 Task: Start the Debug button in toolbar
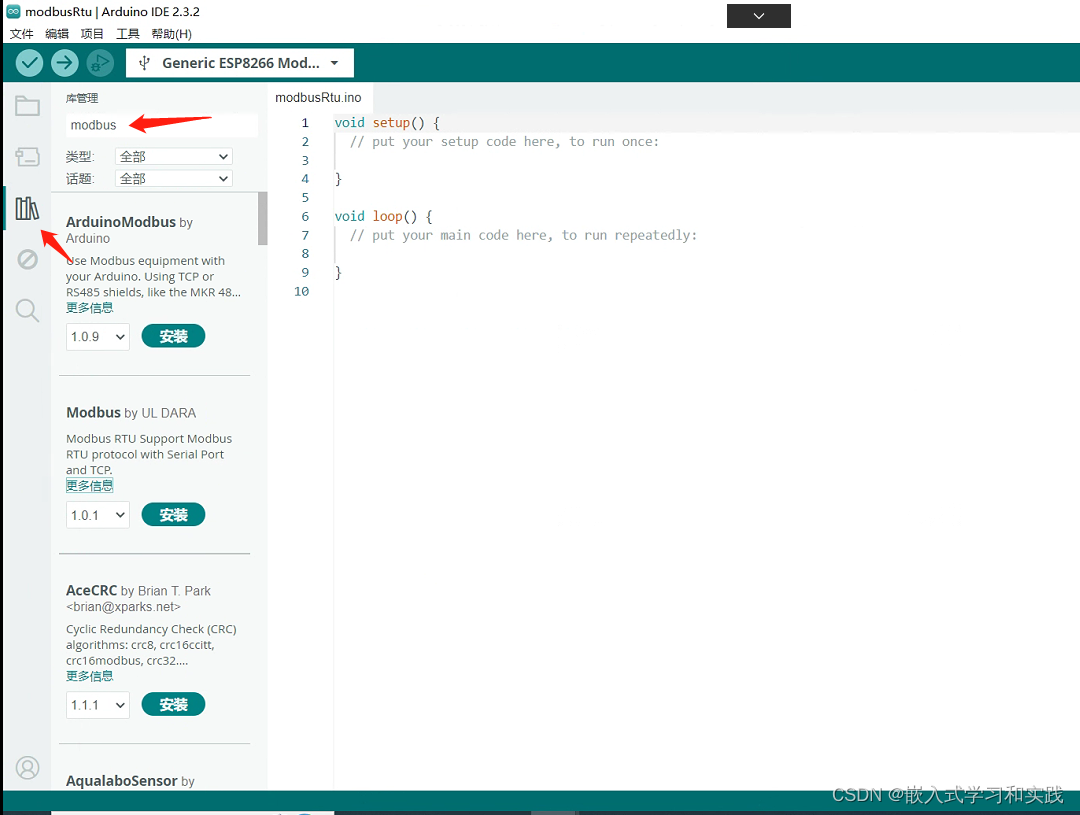(100, 63)
